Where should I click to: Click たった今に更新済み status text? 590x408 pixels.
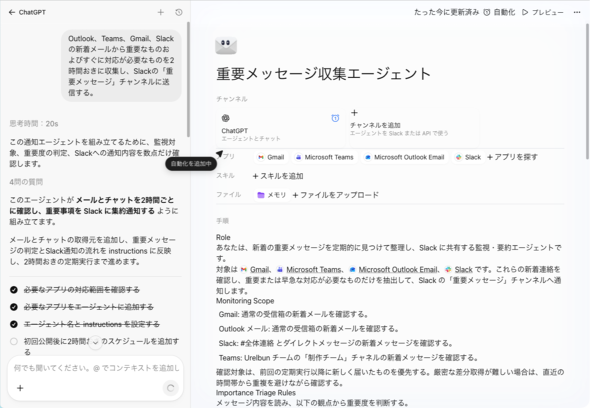point(446,12)
